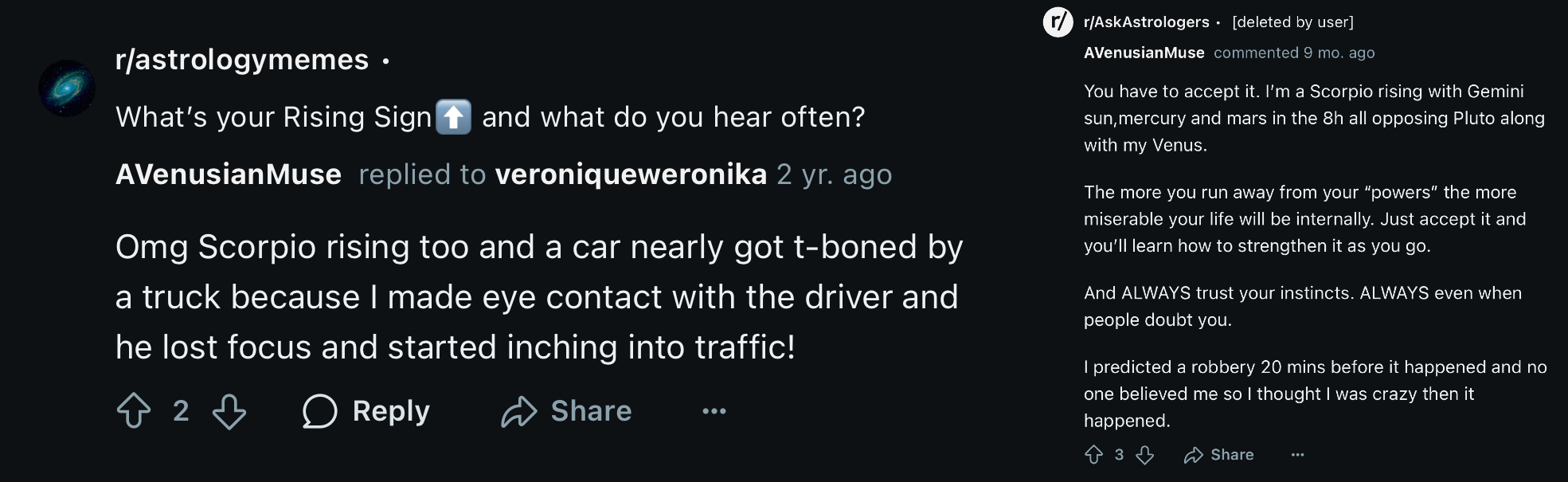Image resolution: width=1568 pixels, height=482 pixels.
Task: Share the astrologymemes comment
Action: [566, 411]
